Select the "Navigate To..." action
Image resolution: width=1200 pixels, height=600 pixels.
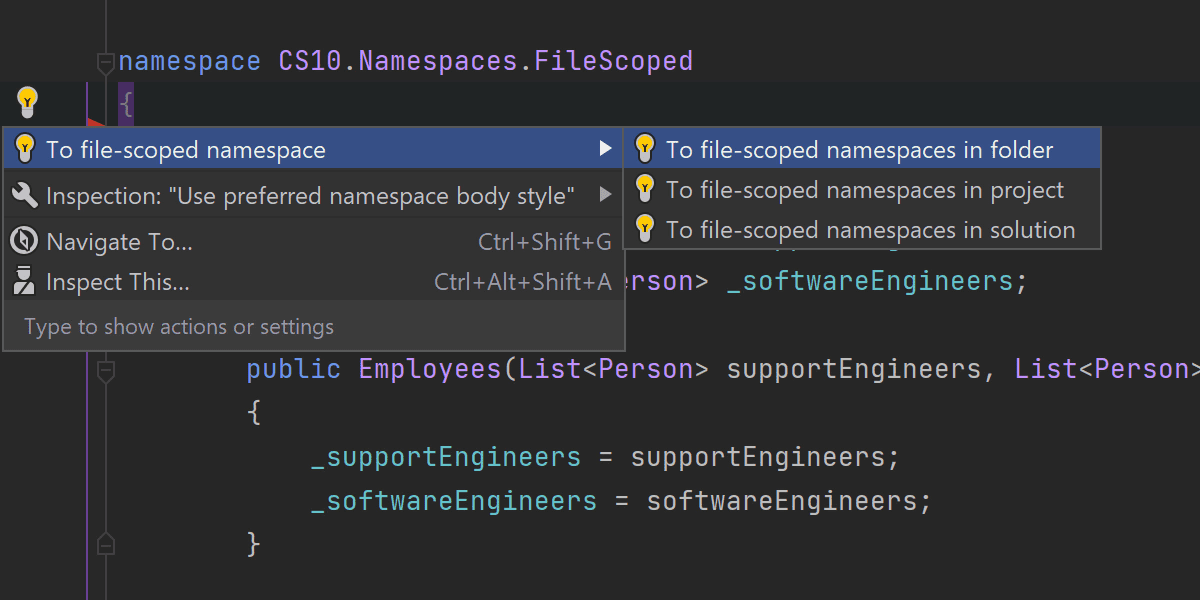point(314,241)
